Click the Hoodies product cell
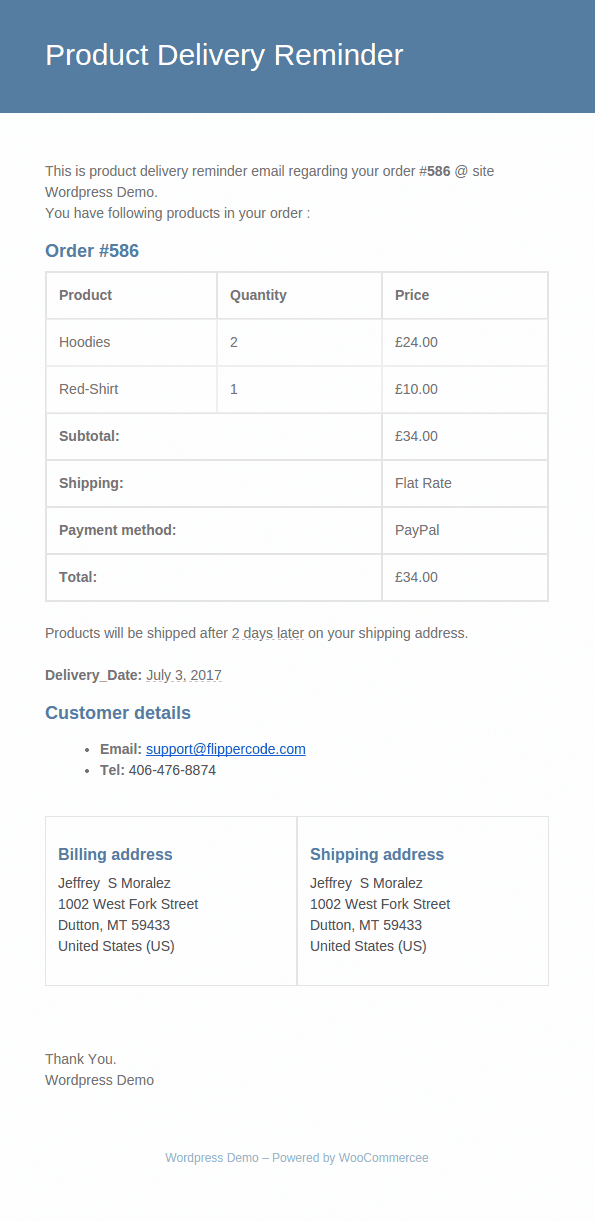595x1222 pixels. [x=131, y=342]
